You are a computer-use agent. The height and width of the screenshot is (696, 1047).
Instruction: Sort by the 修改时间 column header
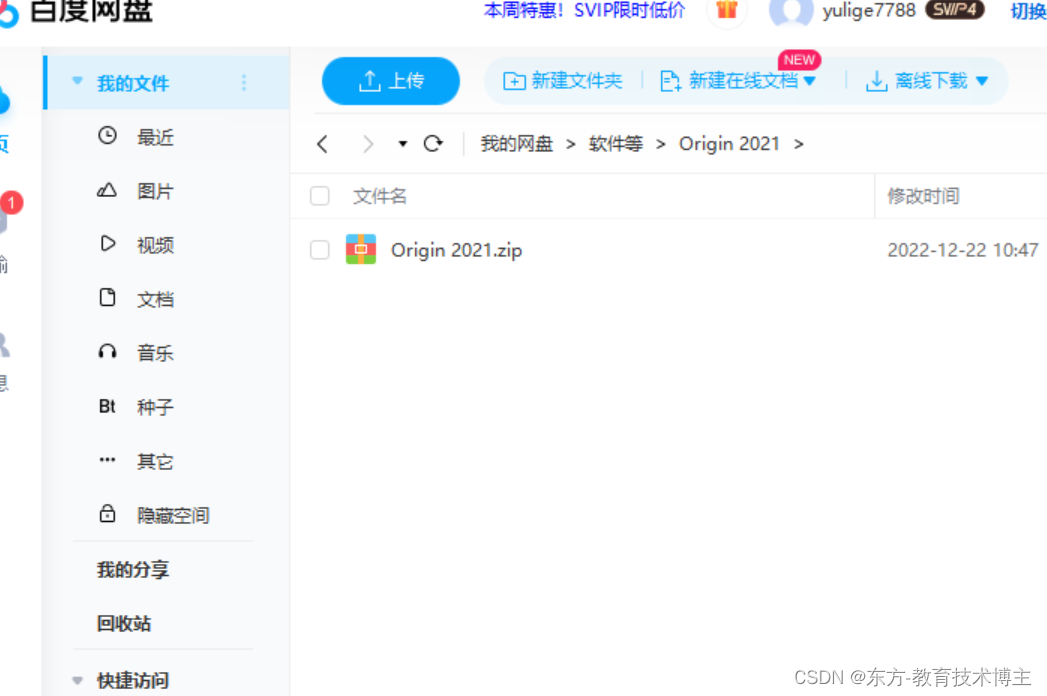(x=923, y=196)
